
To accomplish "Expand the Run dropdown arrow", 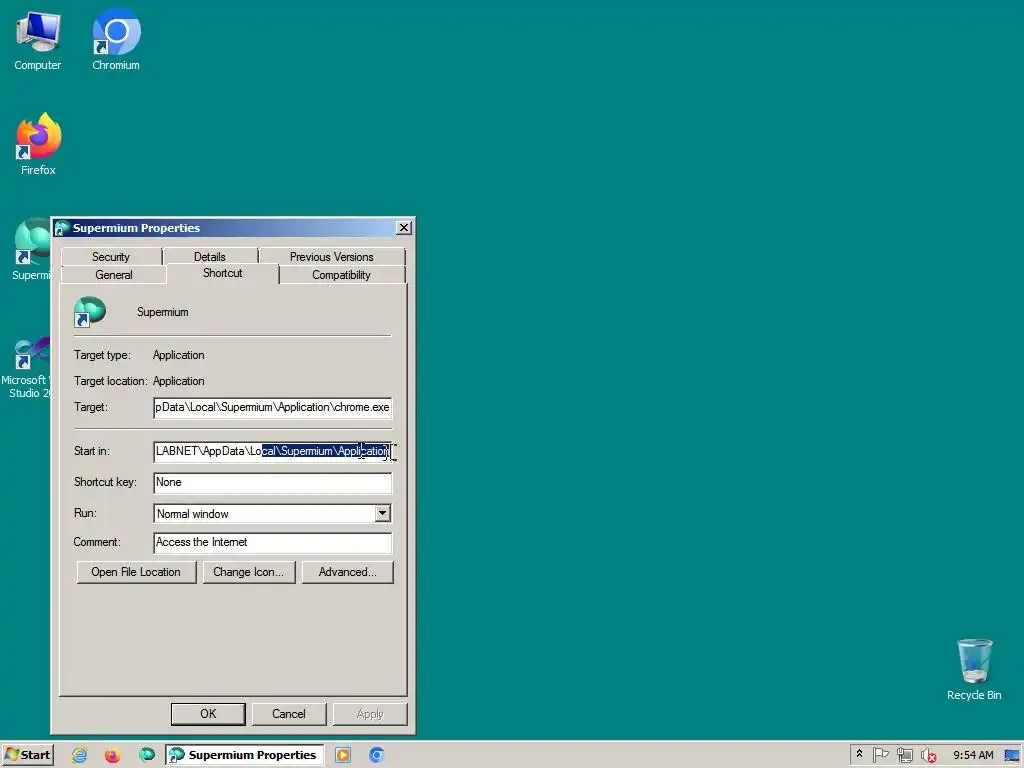I will [383, 513].
